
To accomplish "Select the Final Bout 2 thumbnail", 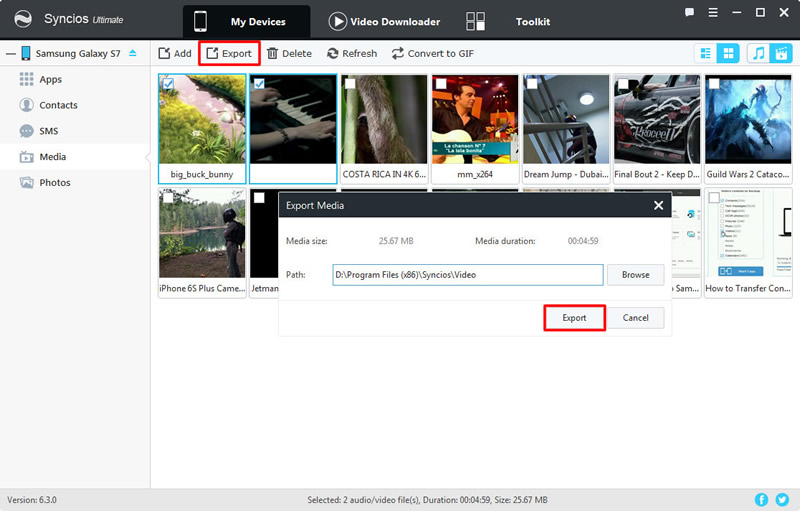I will click(657, 119).
